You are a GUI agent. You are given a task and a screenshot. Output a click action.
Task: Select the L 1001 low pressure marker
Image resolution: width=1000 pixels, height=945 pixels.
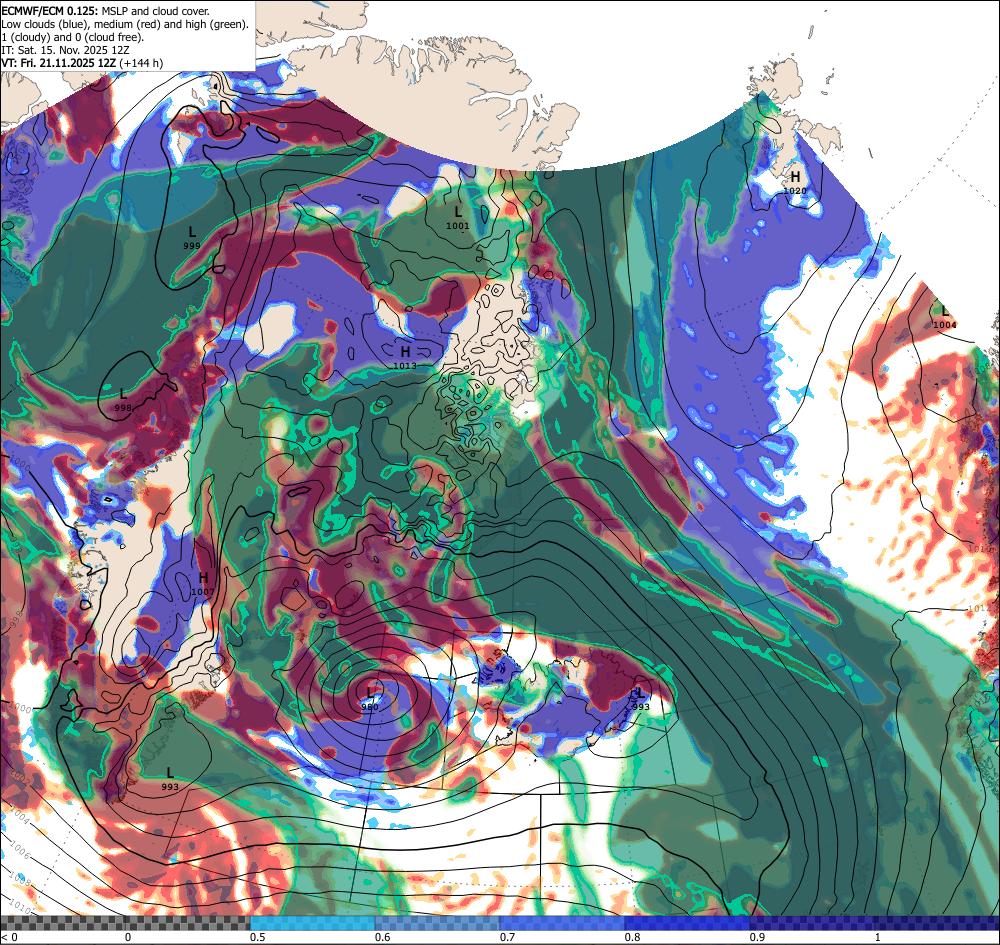(x=458, y=217)
